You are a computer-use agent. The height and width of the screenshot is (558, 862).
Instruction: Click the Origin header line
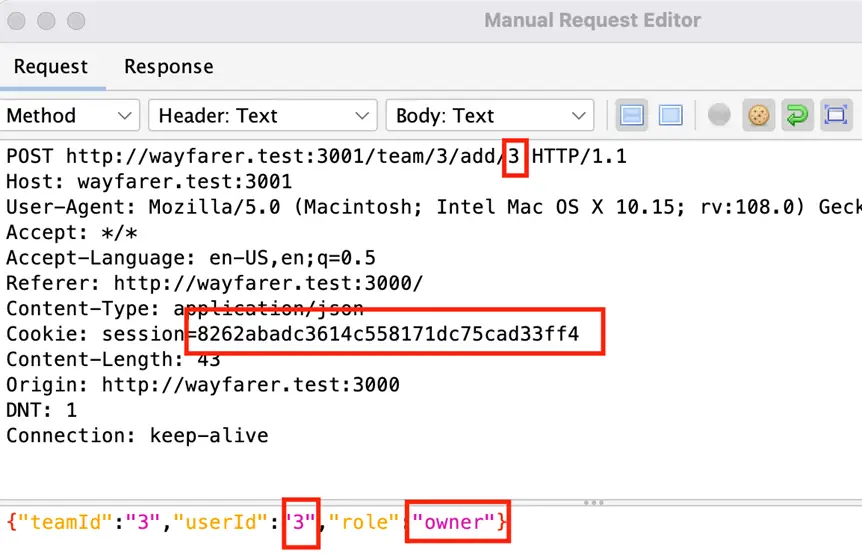203,384
